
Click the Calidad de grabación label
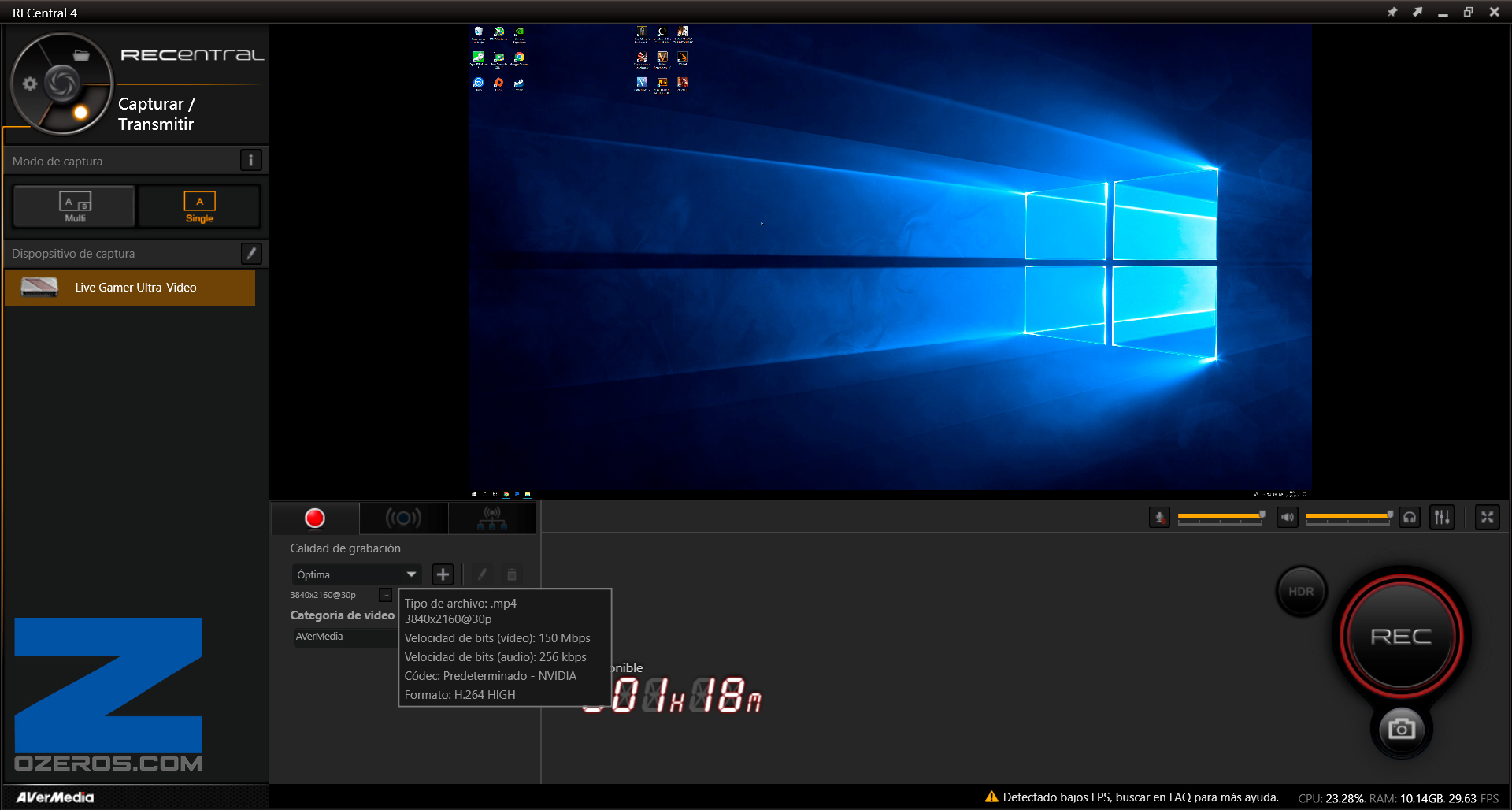point(345,548)
